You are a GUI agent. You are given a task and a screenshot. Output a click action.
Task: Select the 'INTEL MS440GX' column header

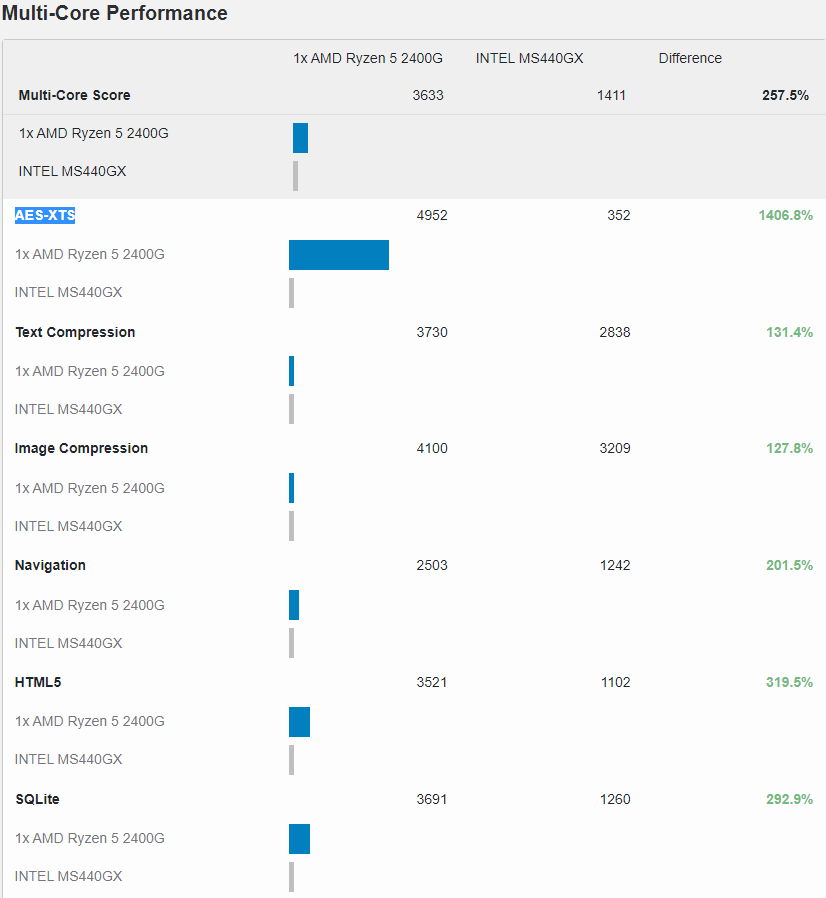tap(529, 58)
